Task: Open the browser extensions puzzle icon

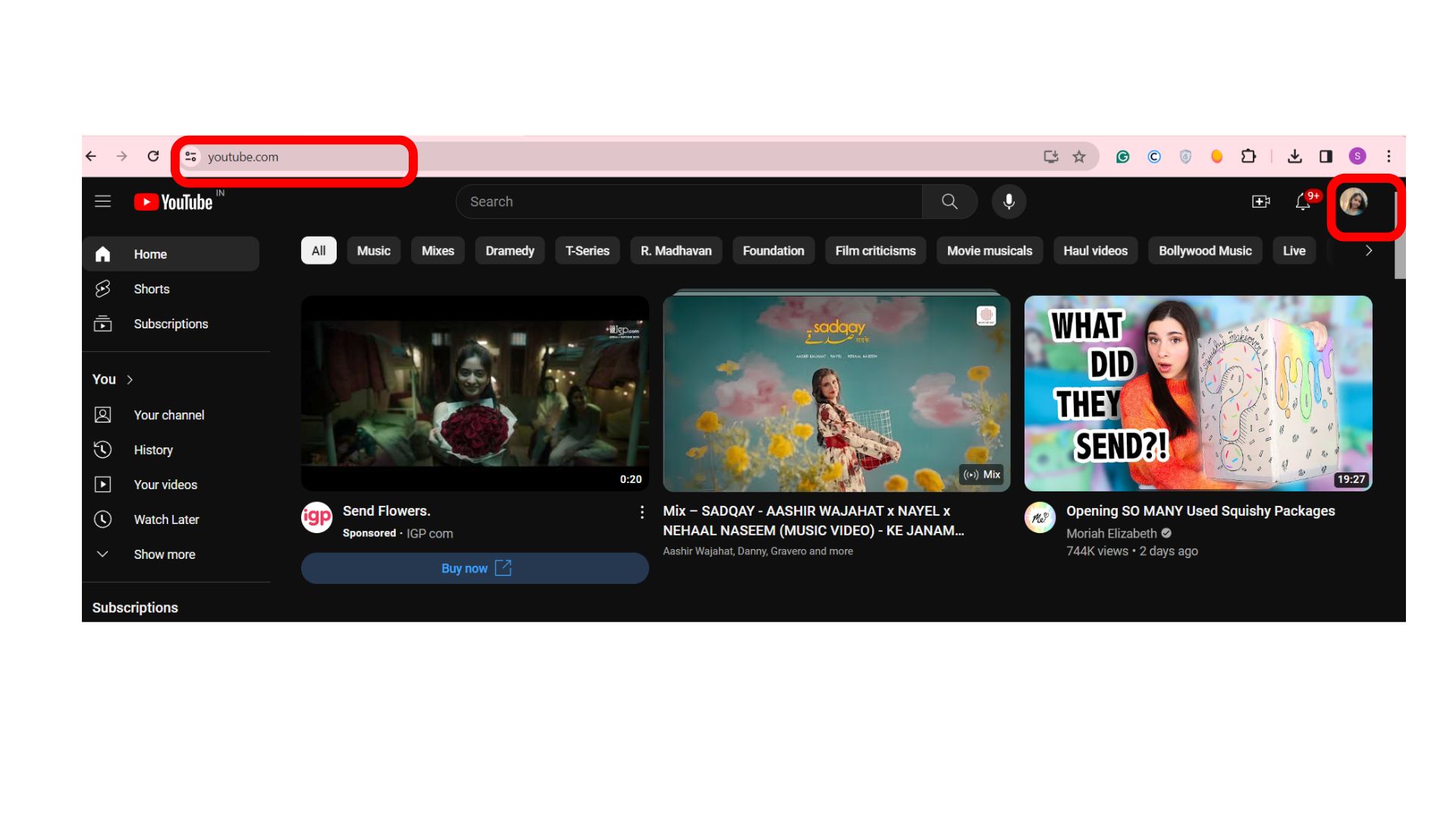Action: (x=1248, y=156)
